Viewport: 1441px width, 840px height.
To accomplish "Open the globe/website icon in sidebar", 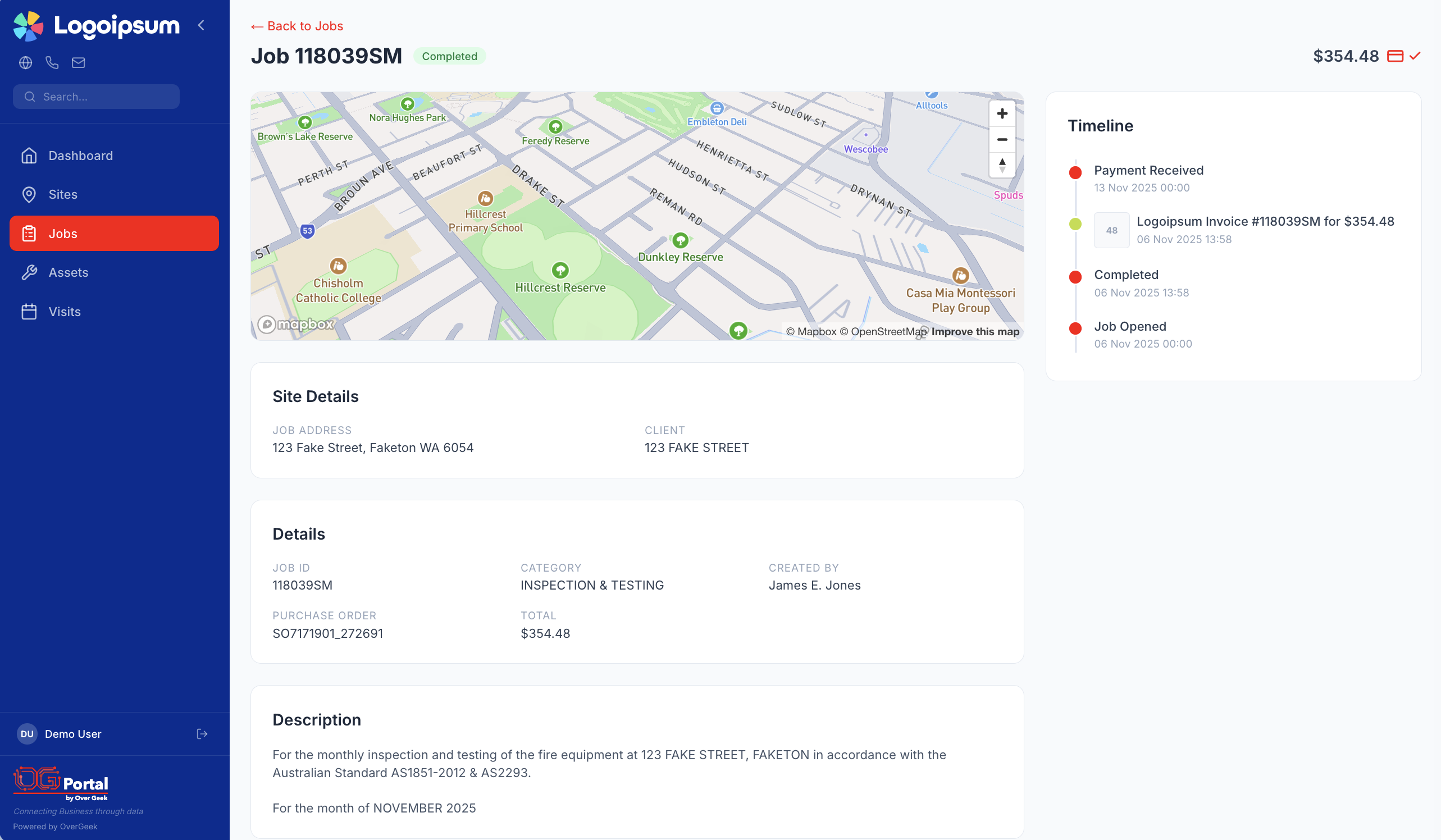I will click(x=25, y=63).
